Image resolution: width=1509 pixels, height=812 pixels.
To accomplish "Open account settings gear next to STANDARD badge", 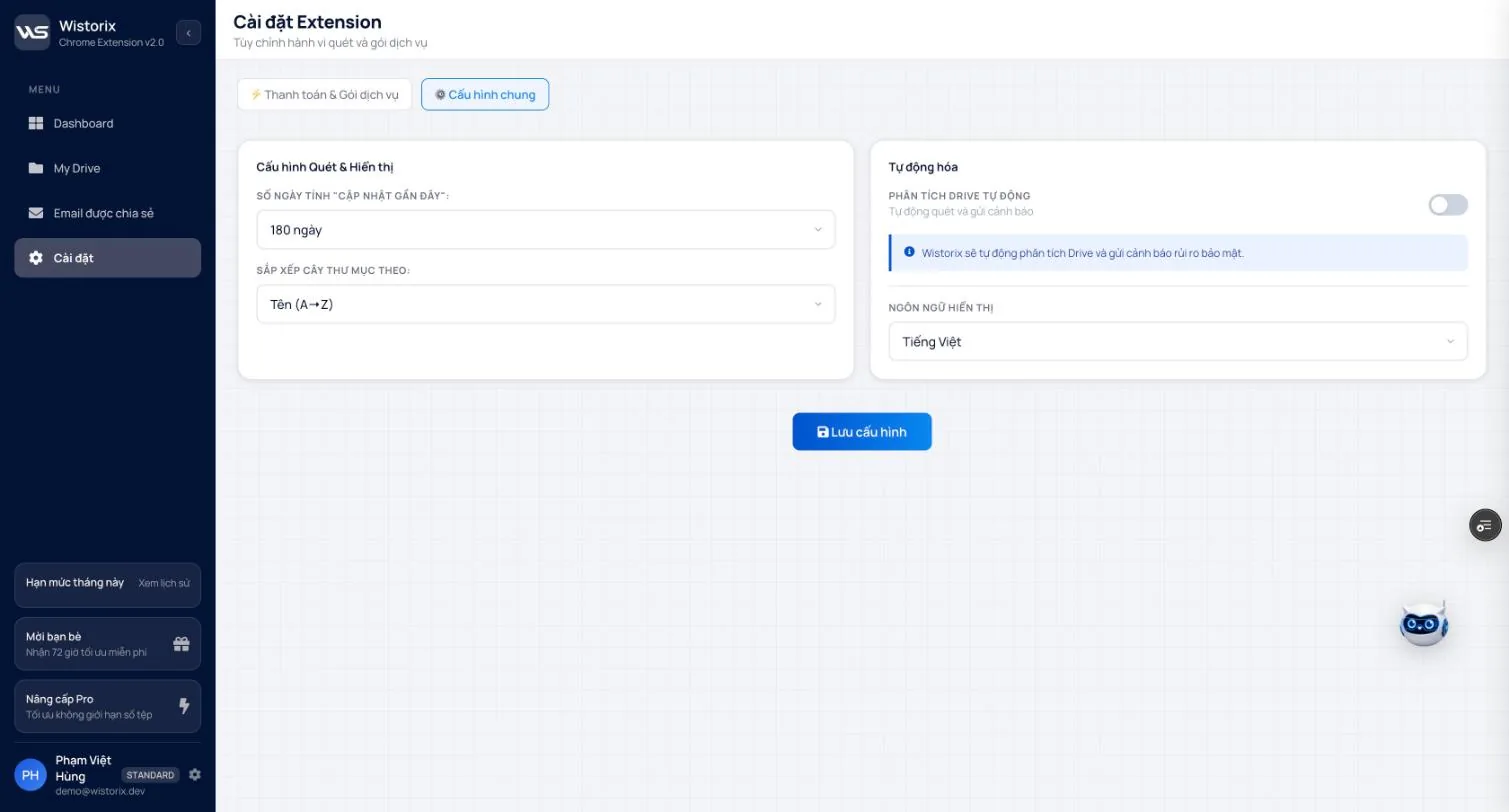I will pyautogui.click(x=195, y=775).
